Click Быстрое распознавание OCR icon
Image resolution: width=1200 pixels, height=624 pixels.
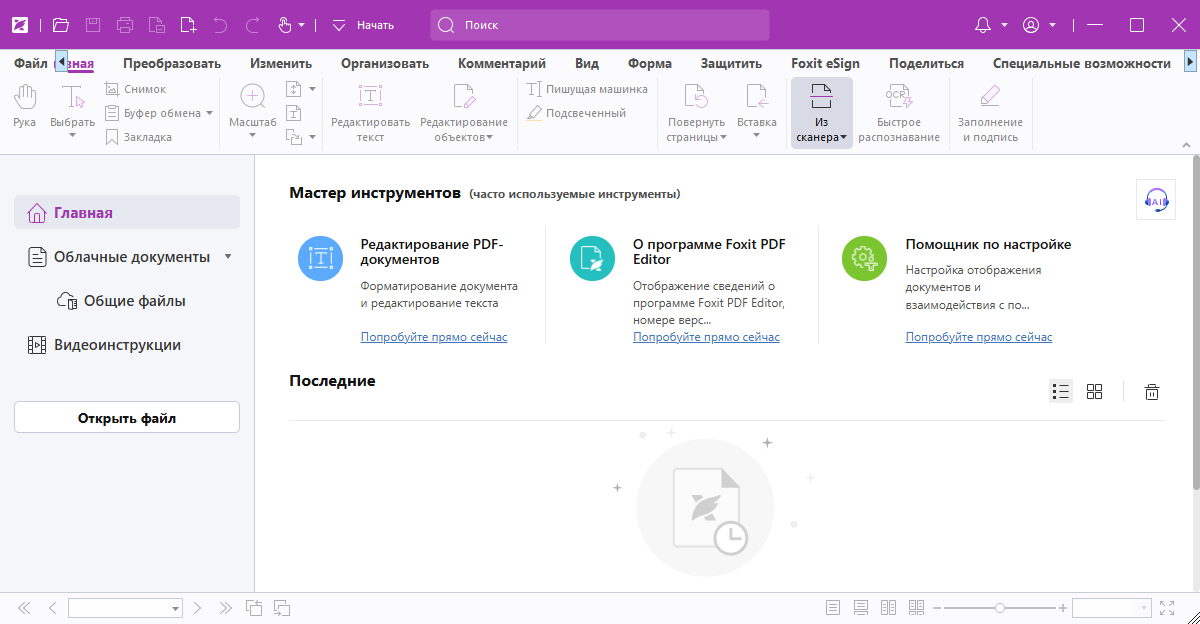coord(898,112)
